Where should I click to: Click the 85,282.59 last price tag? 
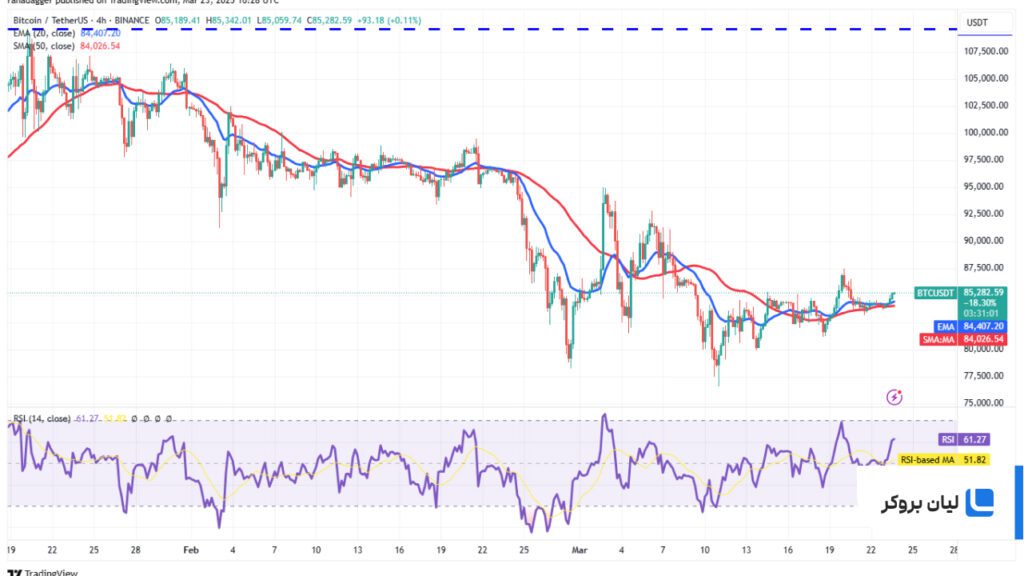[x=983, y=292]
